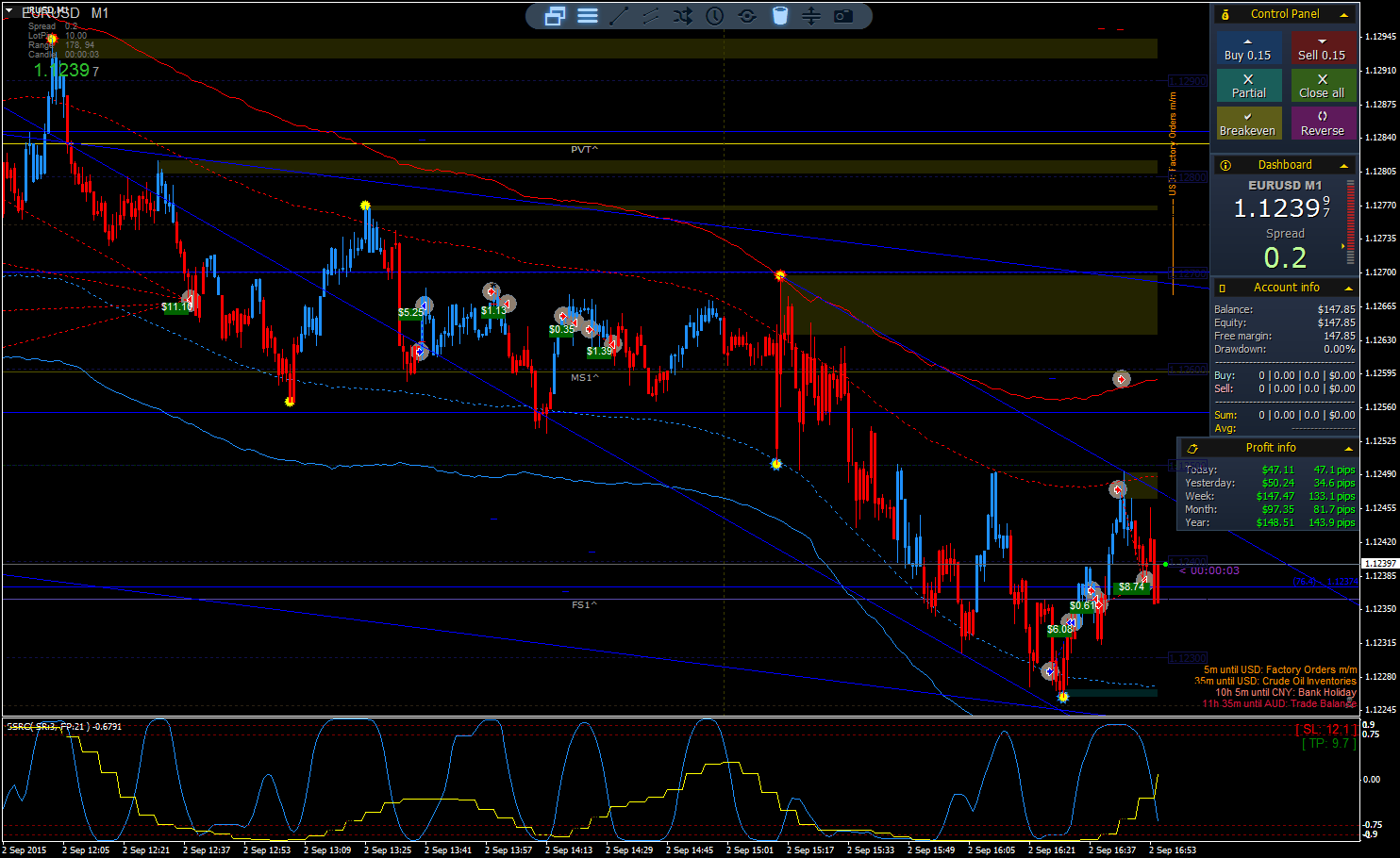Viewport: 1400px width, 858px height.
Task: Click the Account info square icon
Action: pos(1223,289)
